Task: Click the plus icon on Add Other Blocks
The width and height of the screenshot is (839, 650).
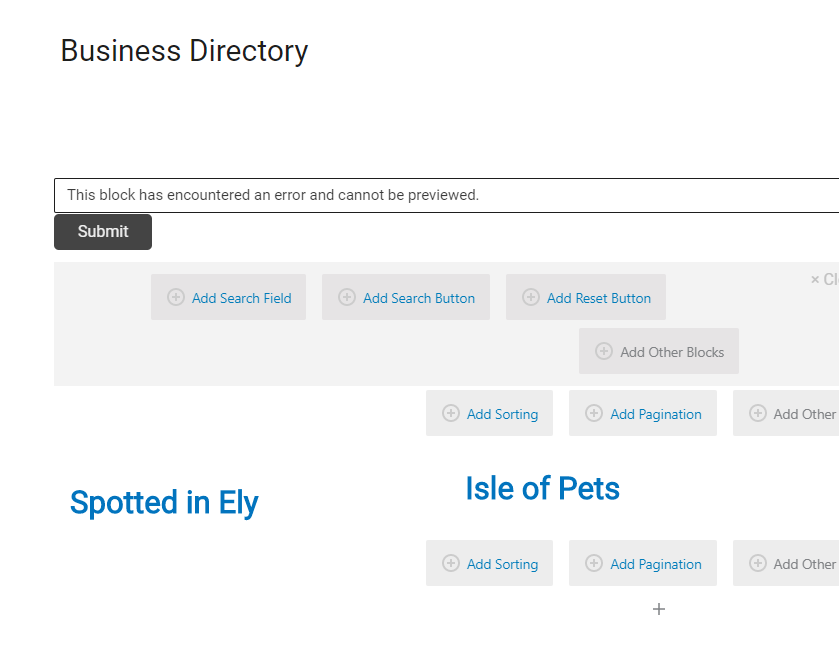Action: (x=604, y=351)
